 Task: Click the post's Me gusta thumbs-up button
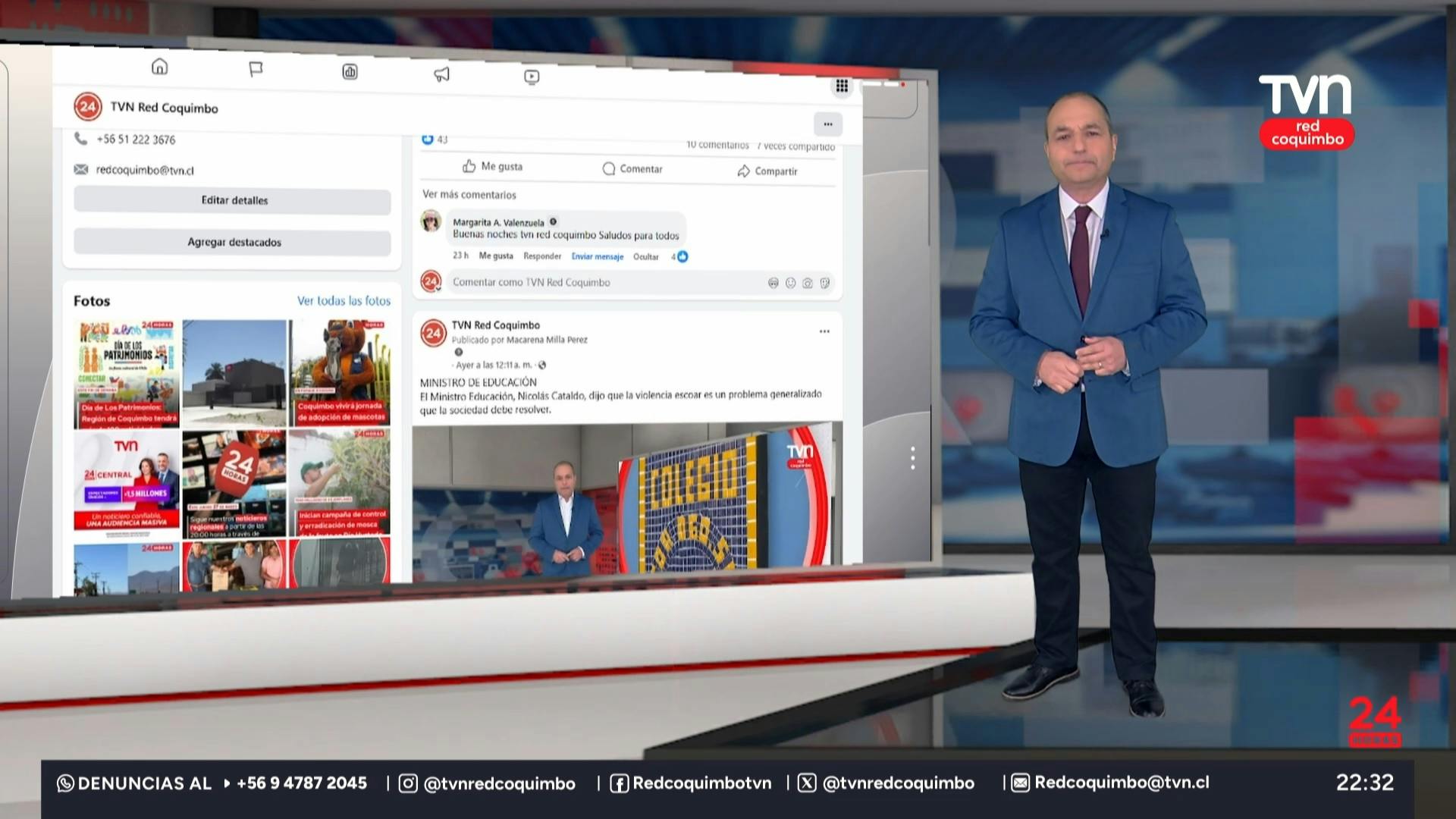[x=492, y=166]
